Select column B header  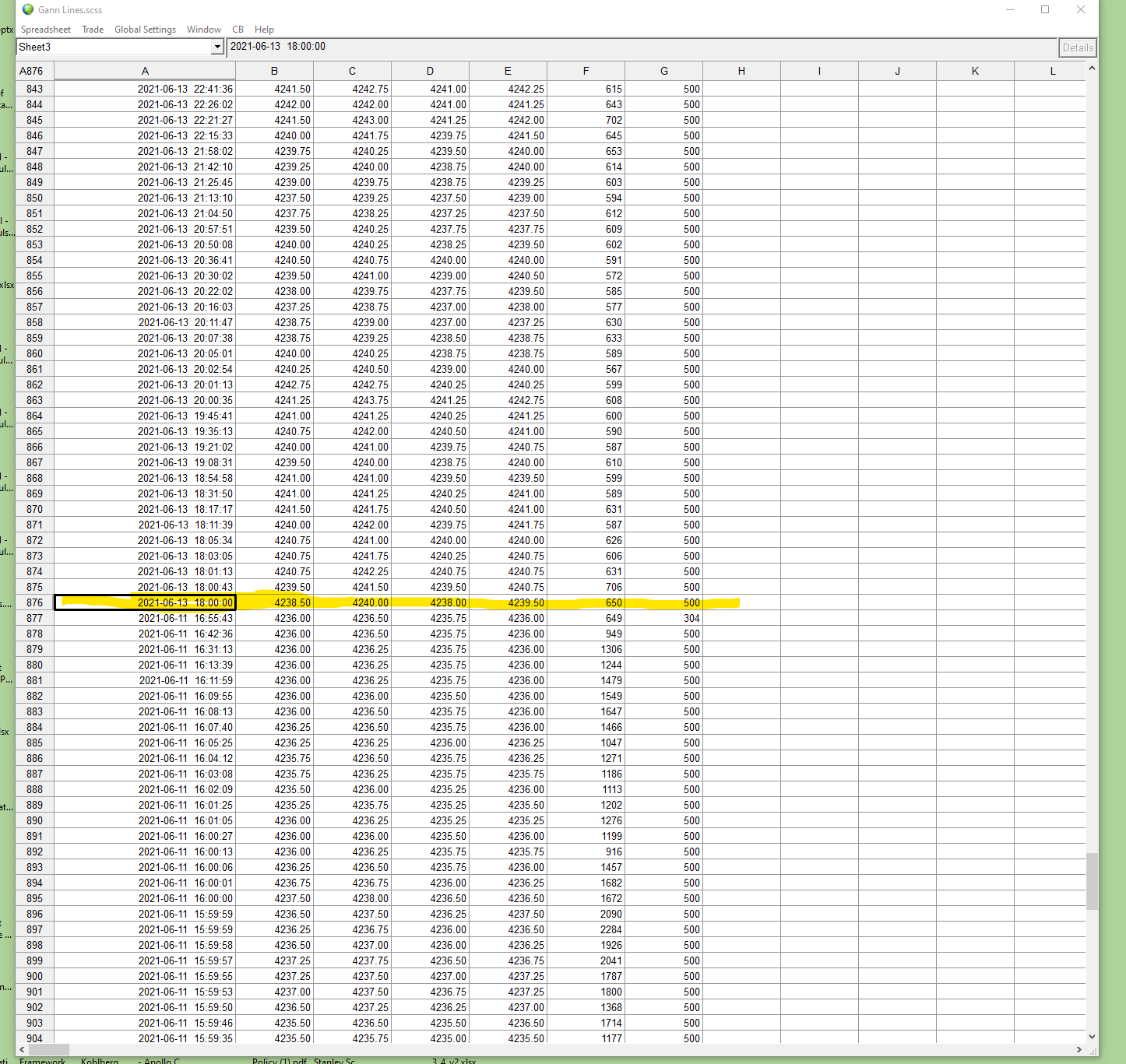(x=274, y=71)
